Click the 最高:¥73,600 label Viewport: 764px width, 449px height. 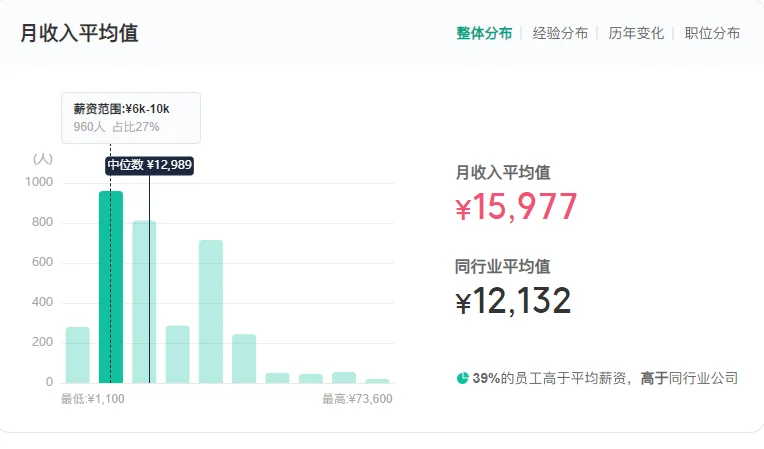tap(357, 399)
